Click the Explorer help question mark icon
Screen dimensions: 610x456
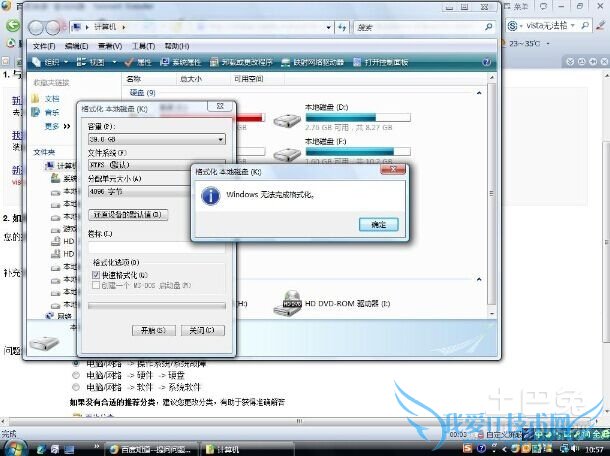pyautogui.click(x=486, y=62)
